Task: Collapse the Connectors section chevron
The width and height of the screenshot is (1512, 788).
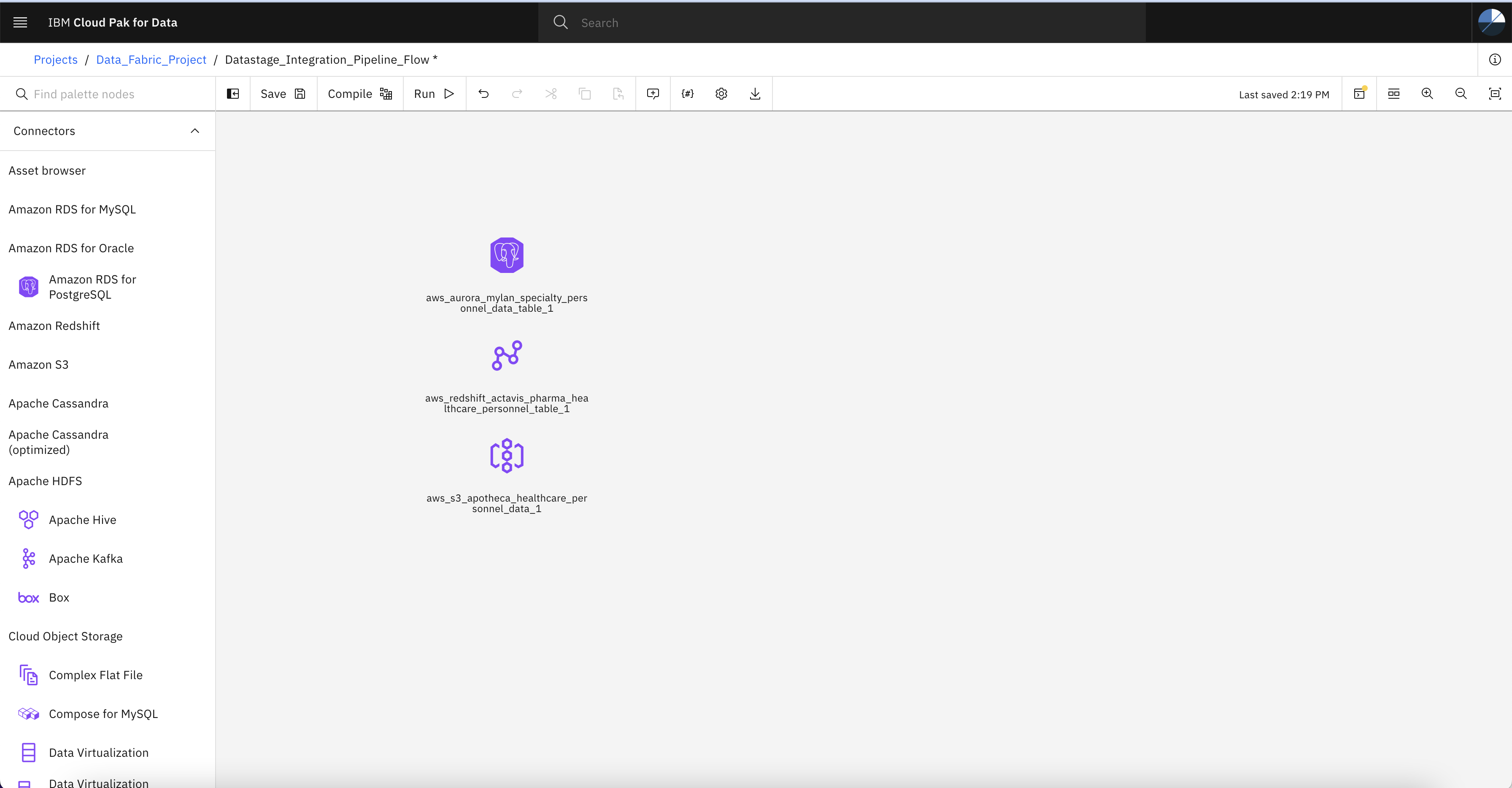Action: click(x=195, y=131)
